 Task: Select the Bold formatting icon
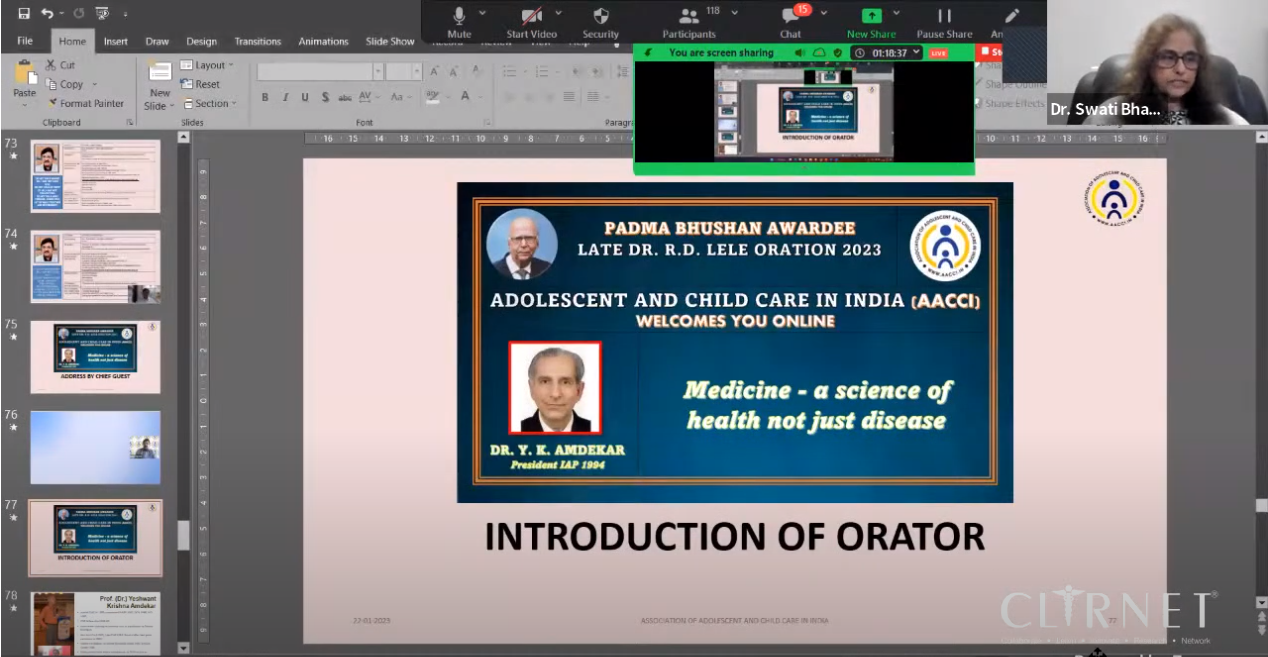tap(265, 97)
